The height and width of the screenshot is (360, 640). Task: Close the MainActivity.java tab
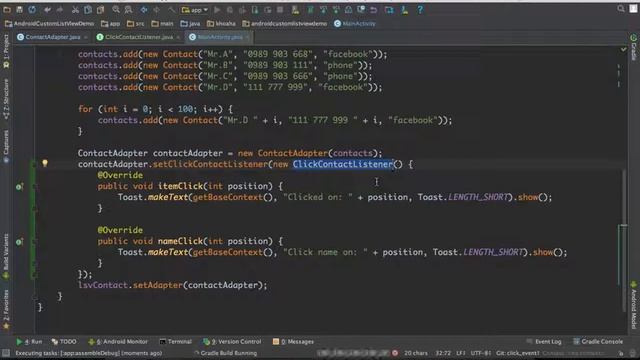coord(247,37)
